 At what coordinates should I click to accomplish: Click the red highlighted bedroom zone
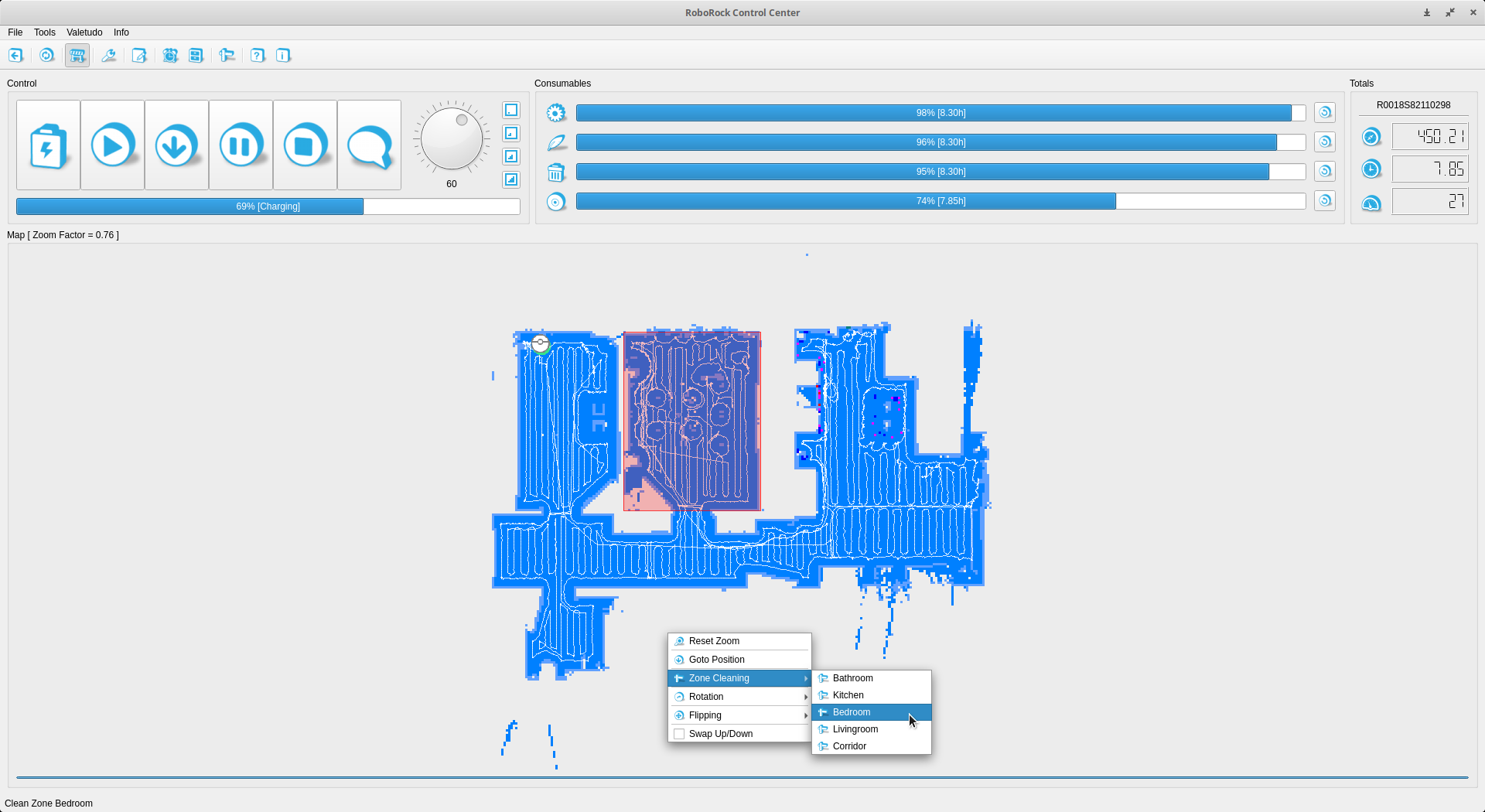pos(692,421)
